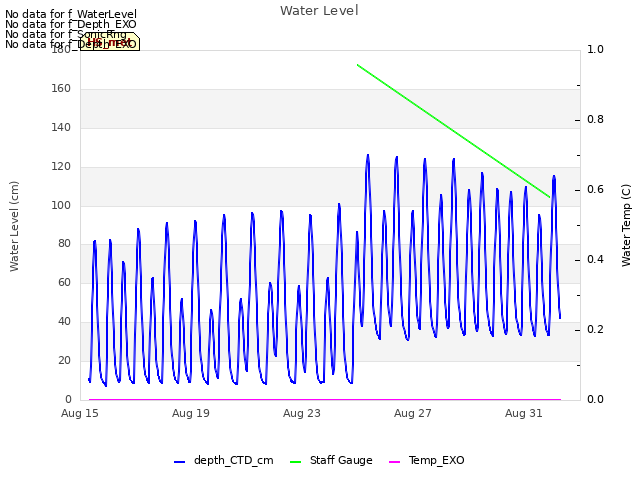Click the 160 left-axis tick label
The width and height of the screenshot is (640, 480).
[x=61, y=88]
